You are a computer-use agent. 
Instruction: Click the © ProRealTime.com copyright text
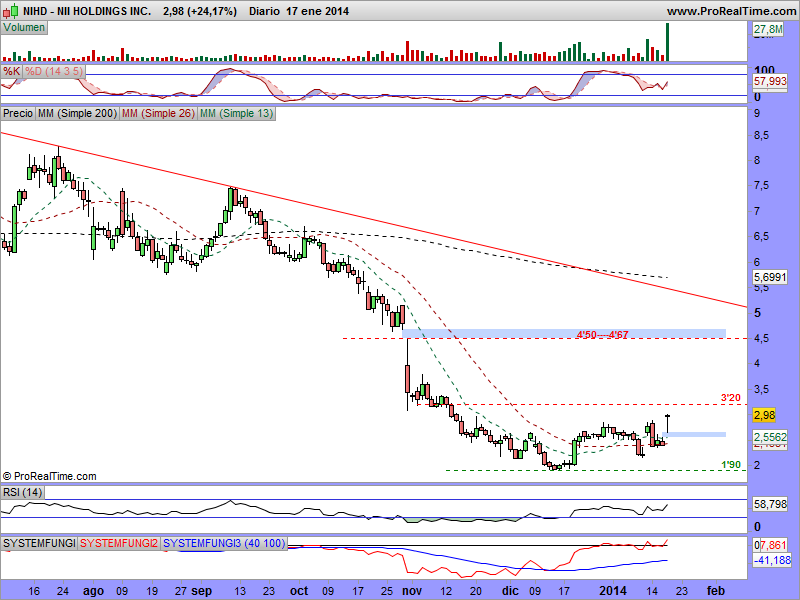(x=49, y=476)
